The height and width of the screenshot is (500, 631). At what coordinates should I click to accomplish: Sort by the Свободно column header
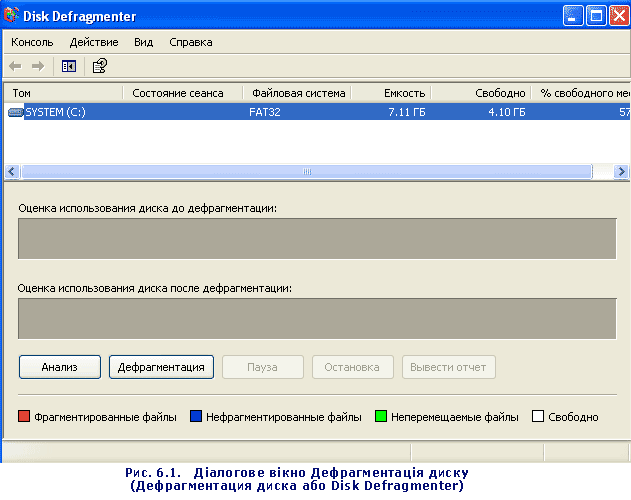481,93
